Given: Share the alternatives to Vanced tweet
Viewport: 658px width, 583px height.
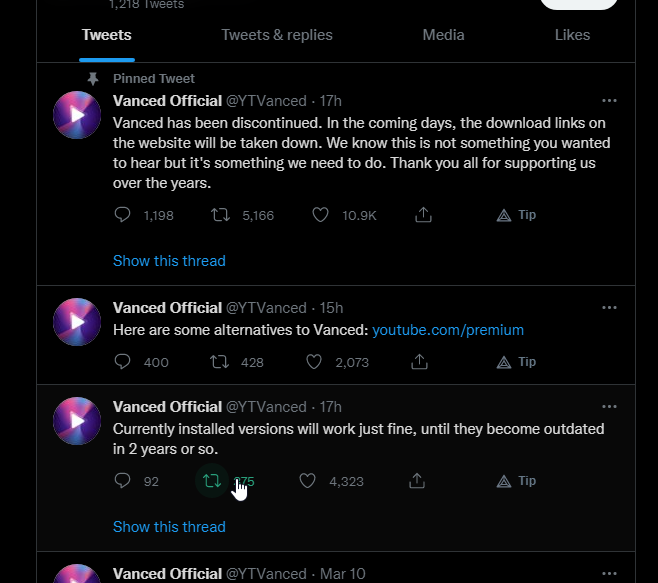Looking at the screenshot, I should pyautogui.click(x=420, y=362).
